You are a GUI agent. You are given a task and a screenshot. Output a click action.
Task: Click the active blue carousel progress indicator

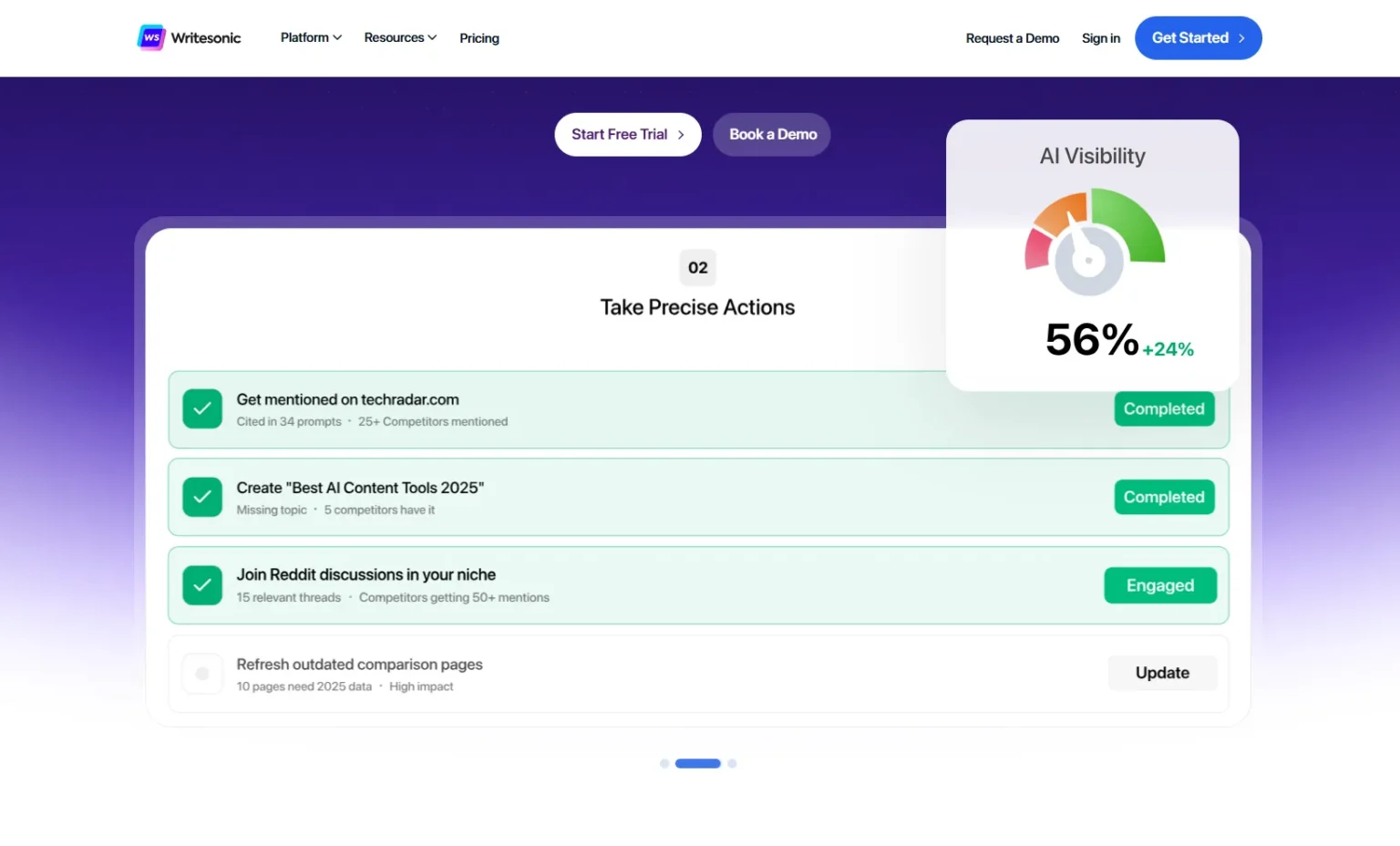click(x=697, y=763)
